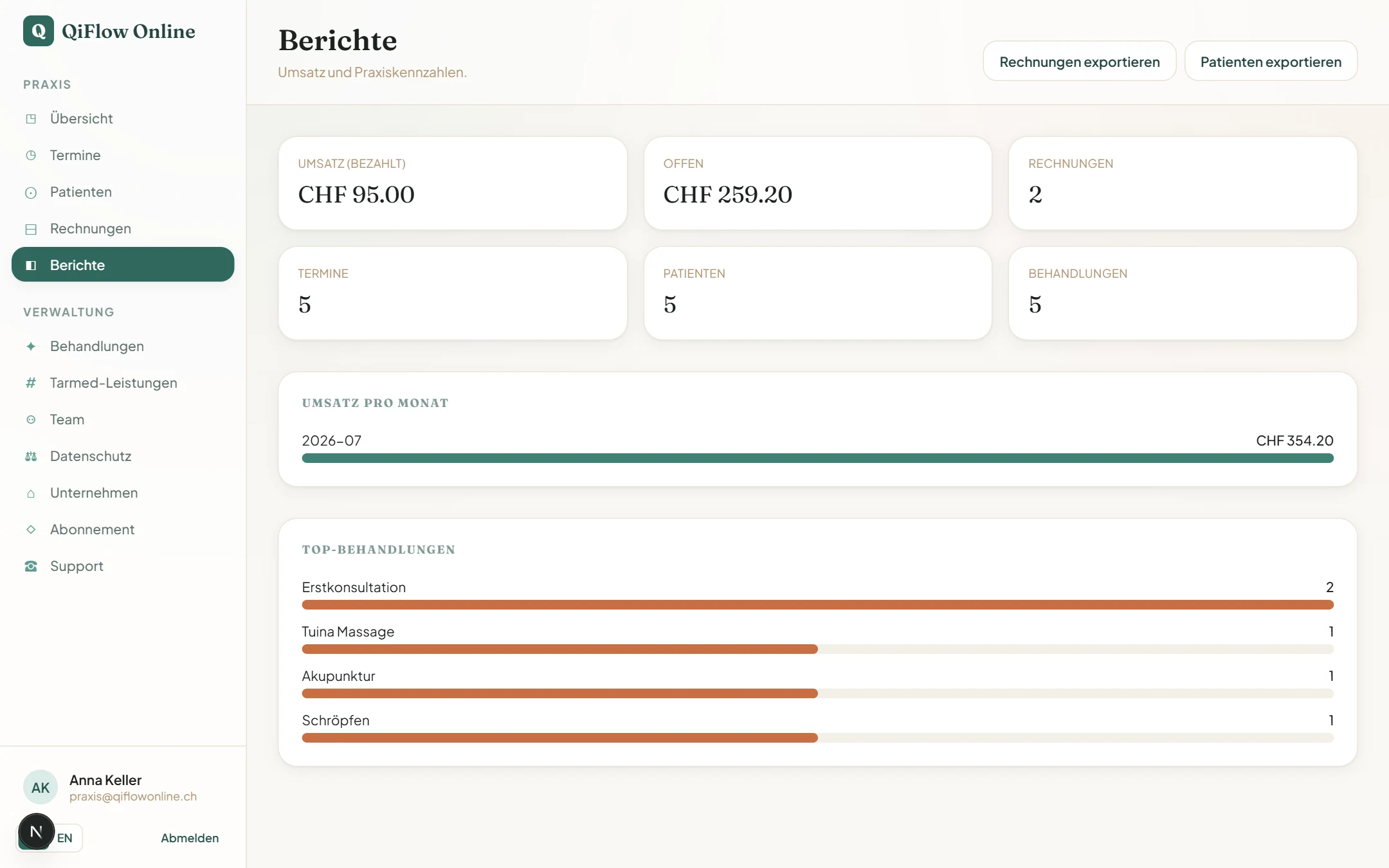Go to Team in the sidebar
The width and height of the screenshot is (1389, 868).
click(x=123, y=419)
